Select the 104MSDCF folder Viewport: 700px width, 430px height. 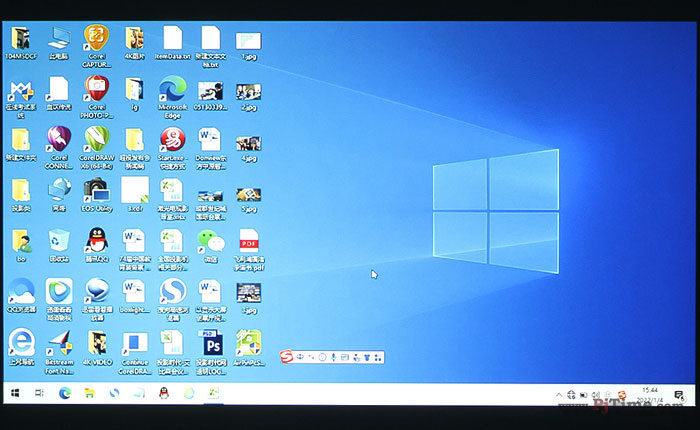(21, 38)
